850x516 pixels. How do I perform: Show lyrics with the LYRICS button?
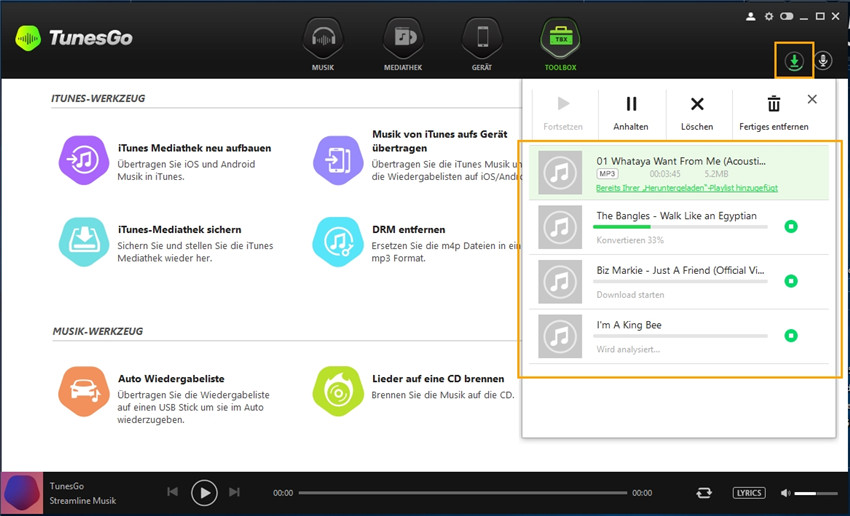(748, 493)
